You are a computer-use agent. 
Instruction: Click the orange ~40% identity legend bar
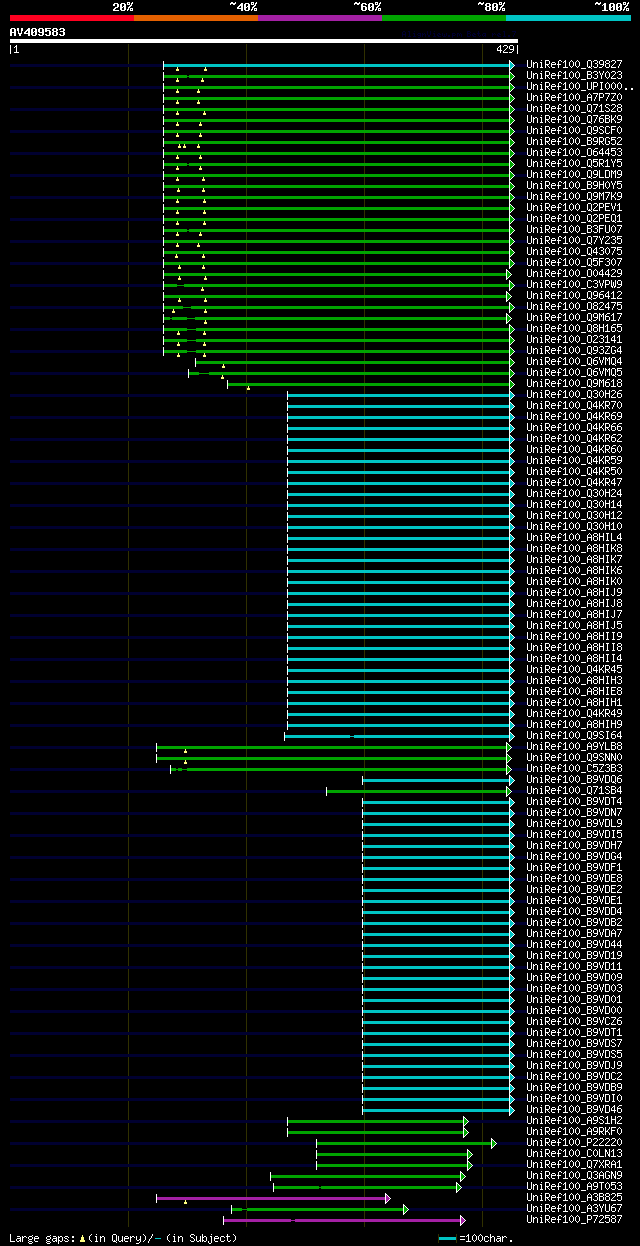click(x=196, y=18)
